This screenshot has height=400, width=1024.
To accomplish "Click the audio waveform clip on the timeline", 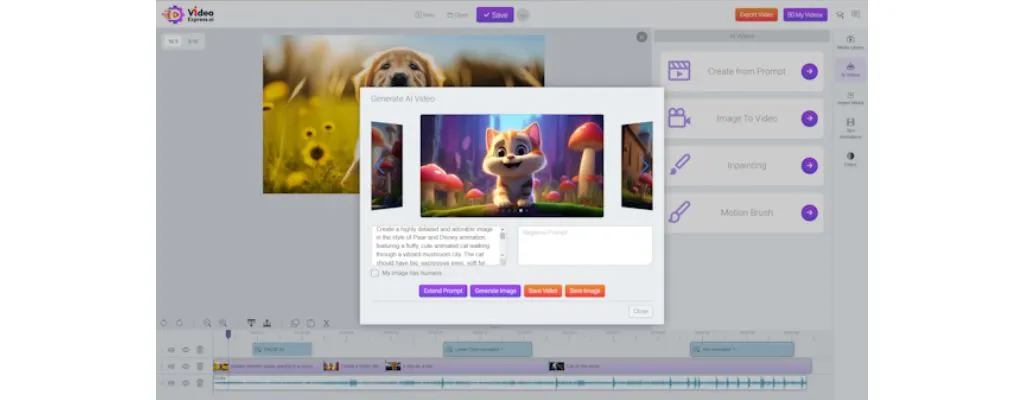I will point(510,383).
